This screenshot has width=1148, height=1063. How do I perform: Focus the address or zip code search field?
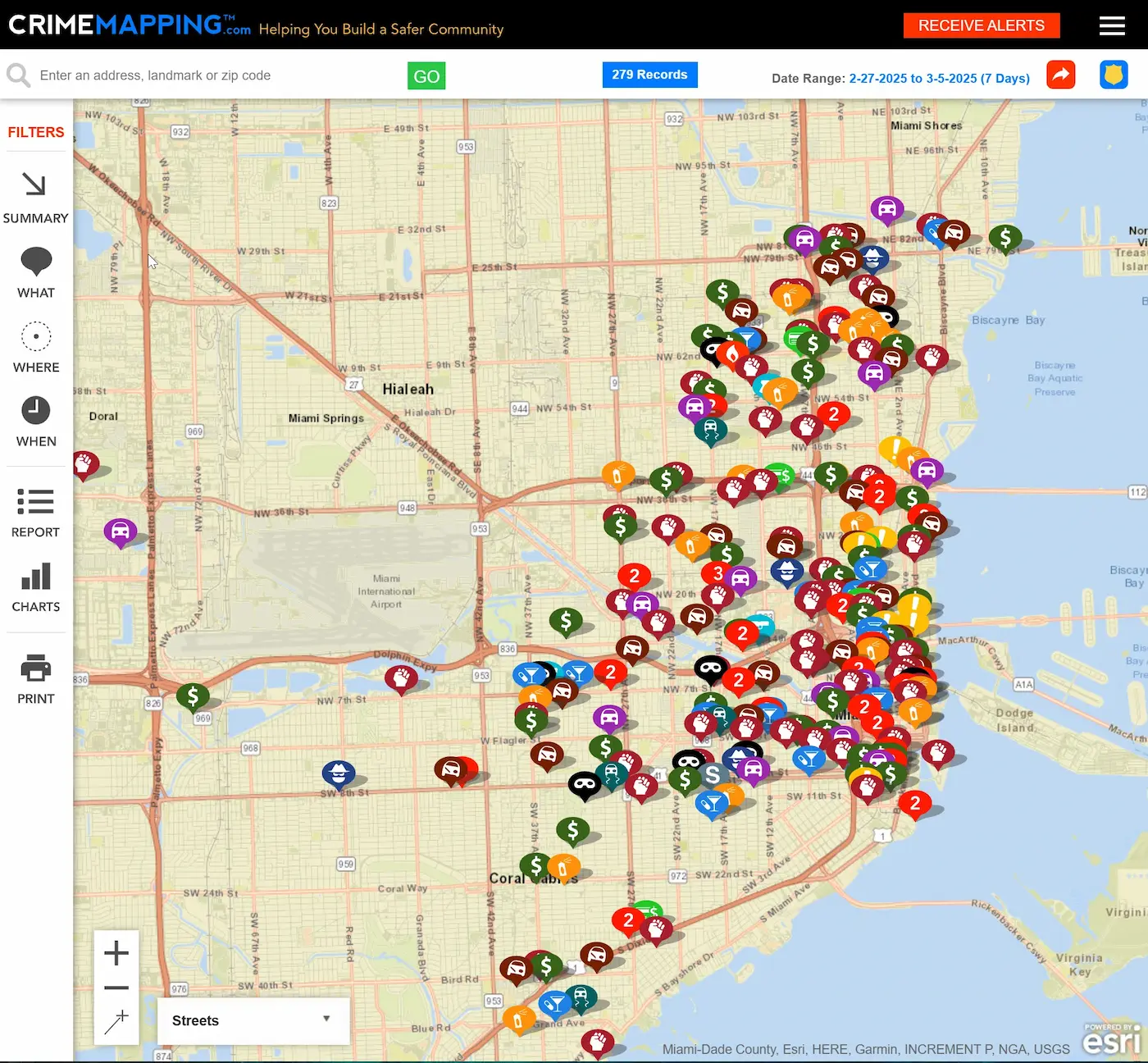point(217,75)
